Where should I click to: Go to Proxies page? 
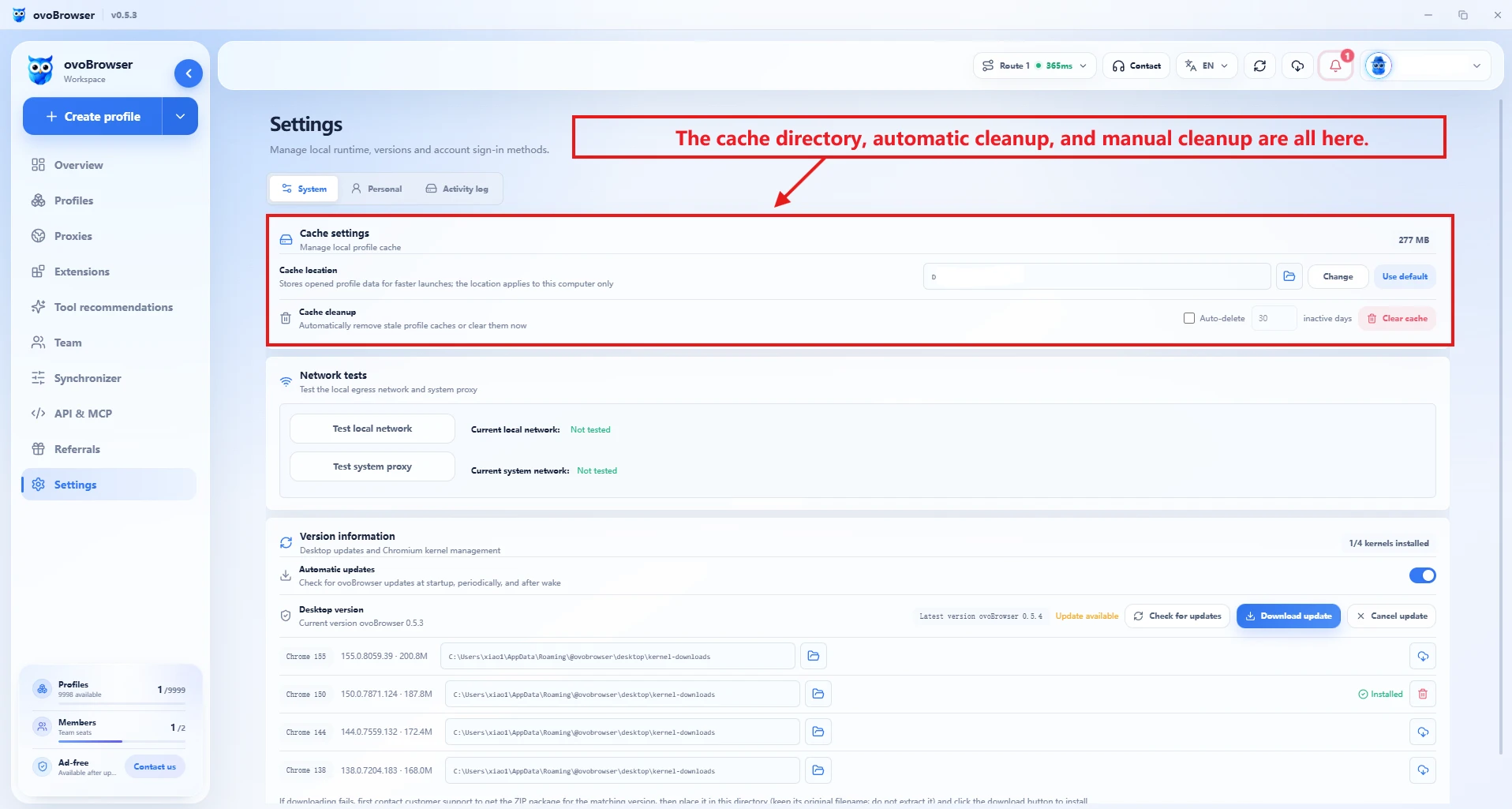[109, 236]
